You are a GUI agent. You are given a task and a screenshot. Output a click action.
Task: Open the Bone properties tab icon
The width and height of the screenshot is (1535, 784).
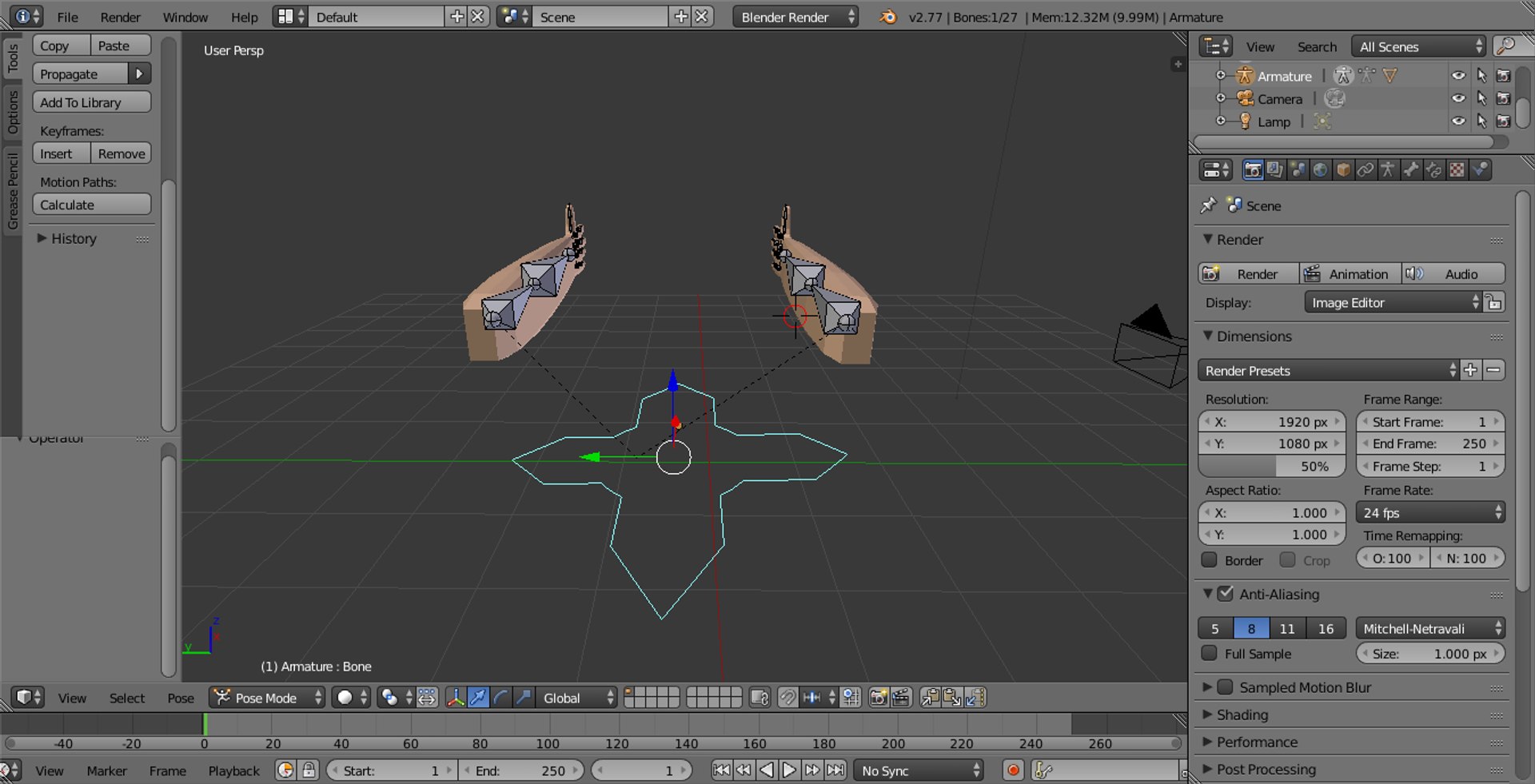pyautogui.click(x=1411, y=169)
